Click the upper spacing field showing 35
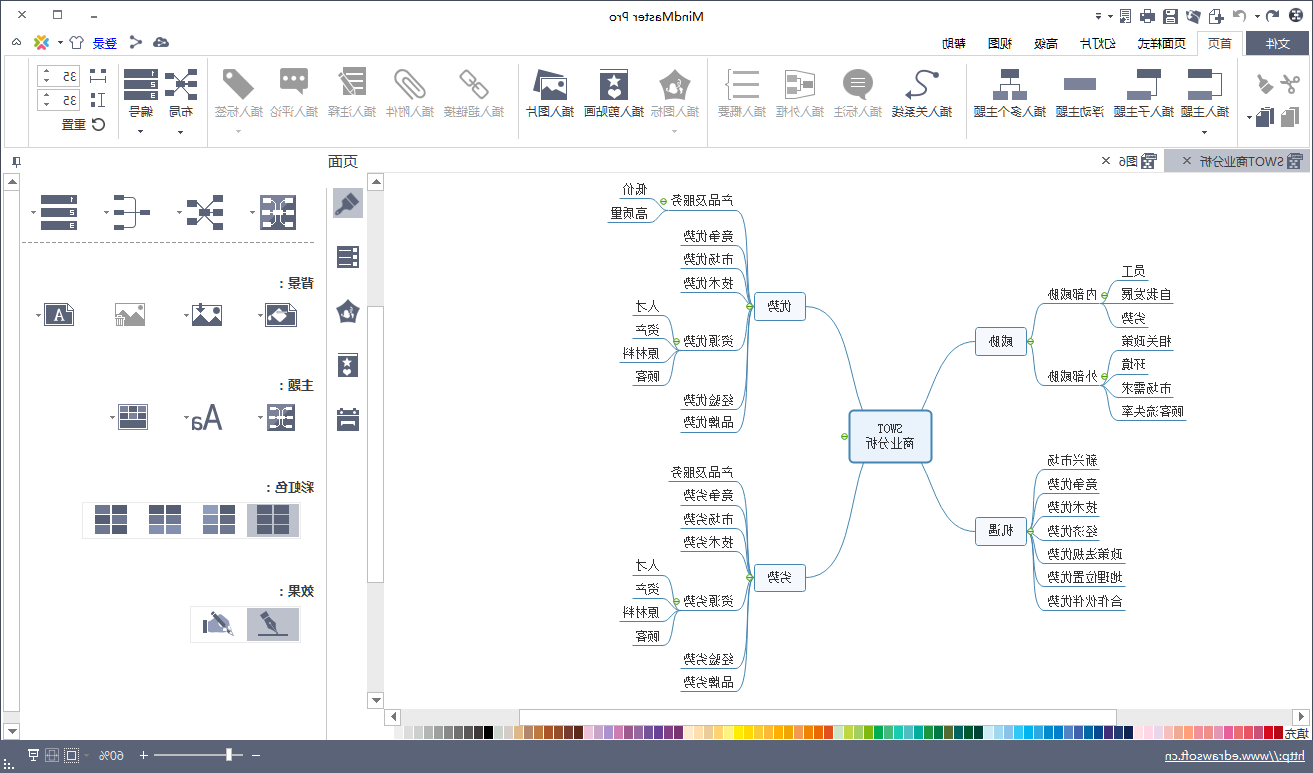 60,76
